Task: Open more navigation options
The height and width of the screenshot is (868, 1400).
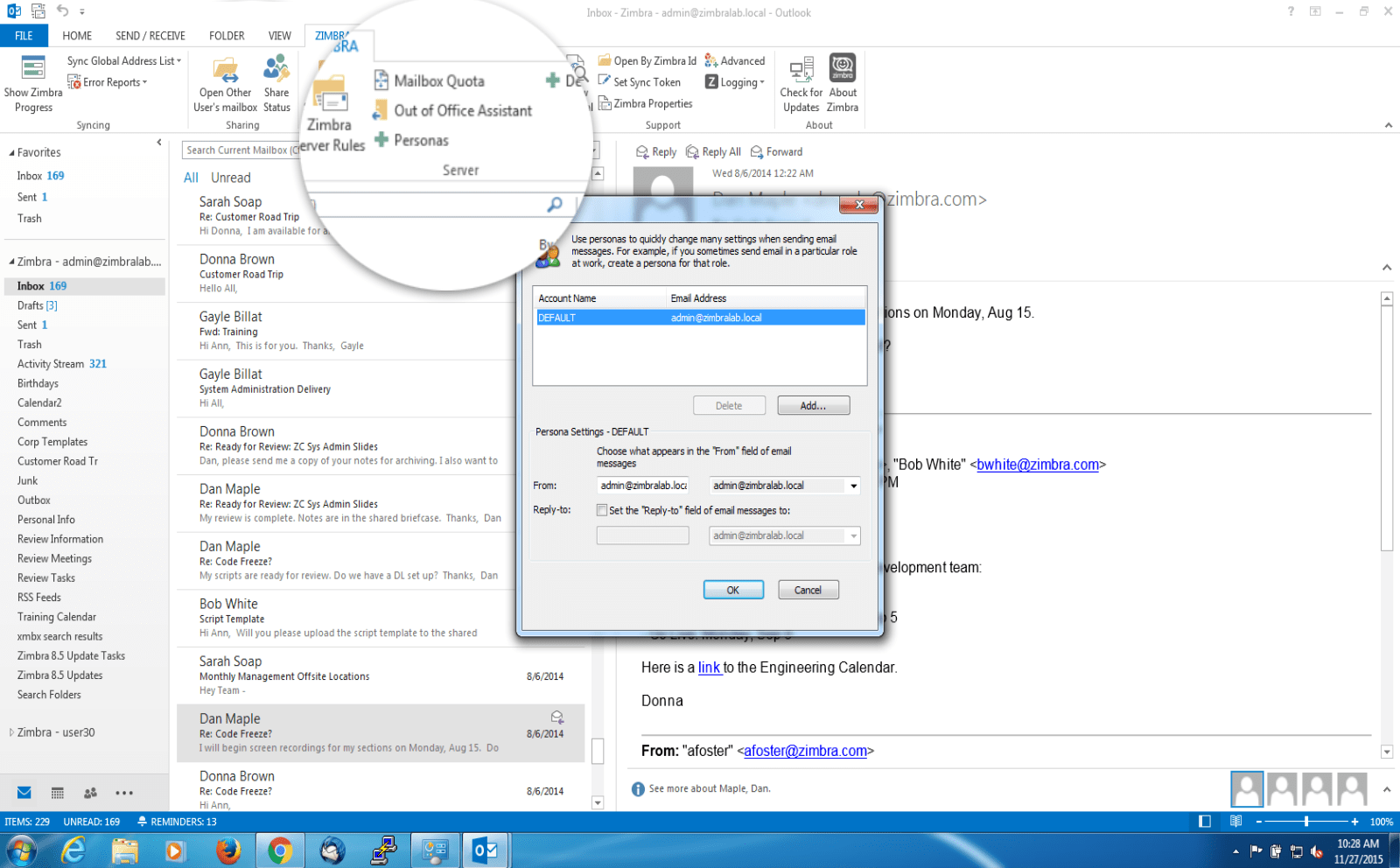Action: (124, 793)
